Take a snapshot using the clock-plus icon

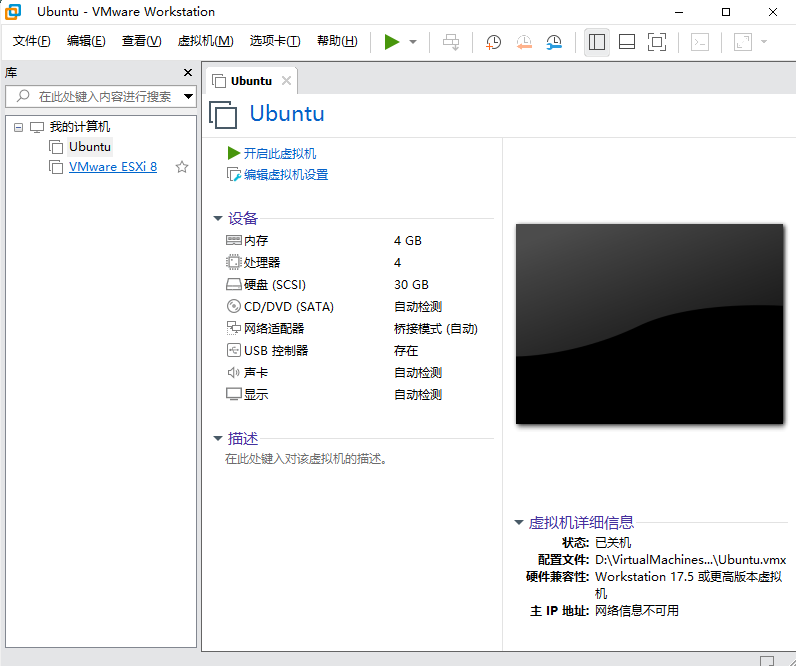493,42
